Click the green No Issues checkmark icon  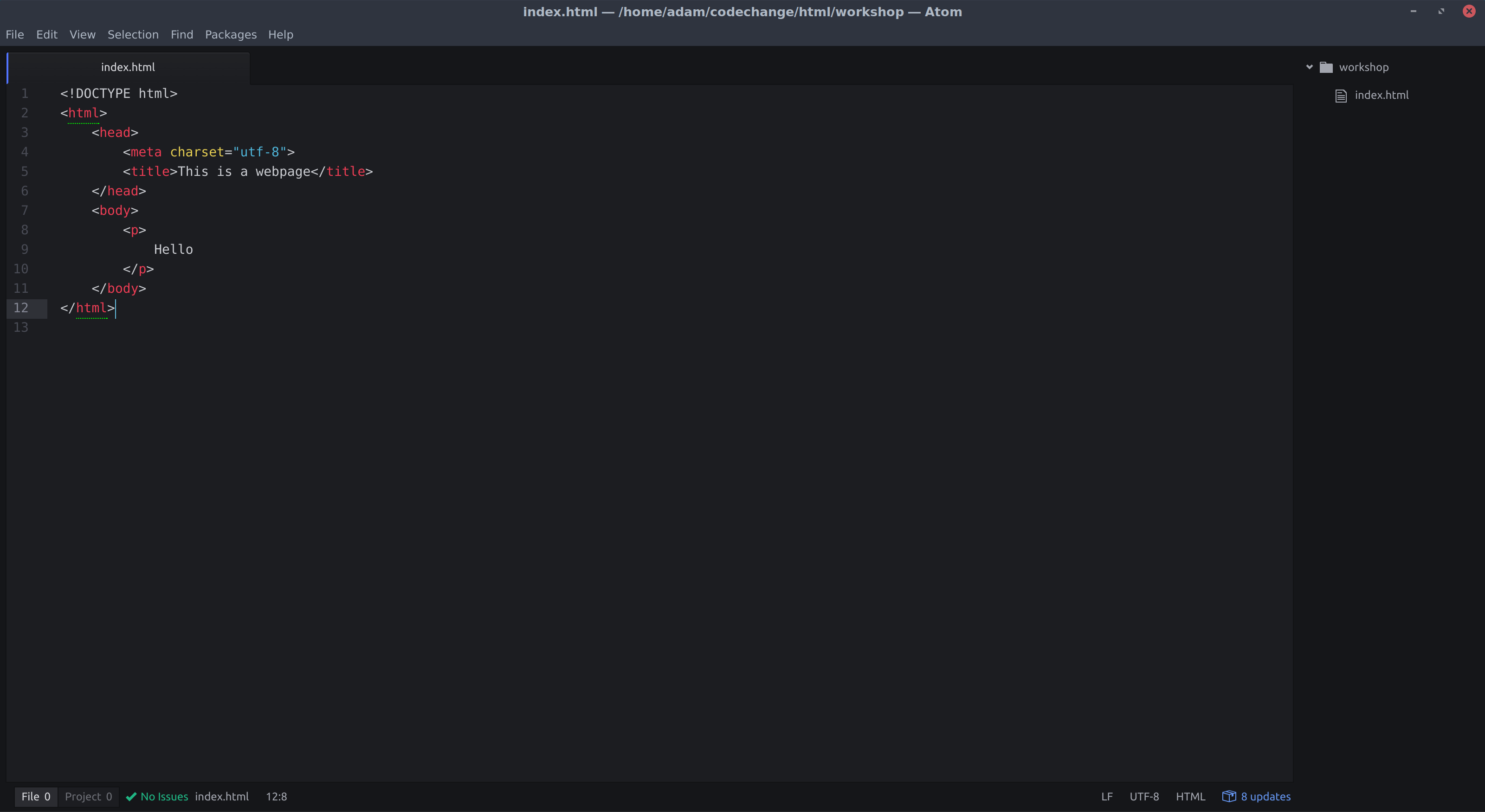click(131, 796)
